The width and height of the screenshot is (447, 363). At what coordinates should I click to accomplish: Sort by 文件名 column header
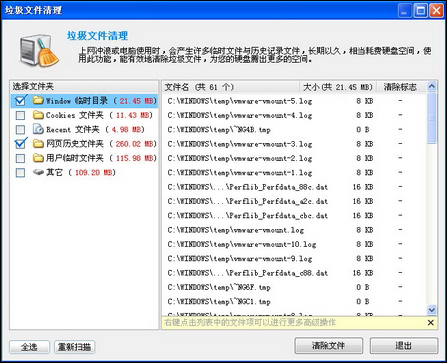[231, 87]
